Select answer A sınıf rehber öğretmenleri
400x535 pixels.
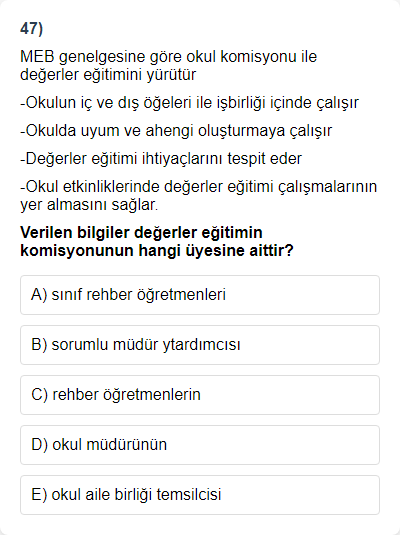coord(200,295)
